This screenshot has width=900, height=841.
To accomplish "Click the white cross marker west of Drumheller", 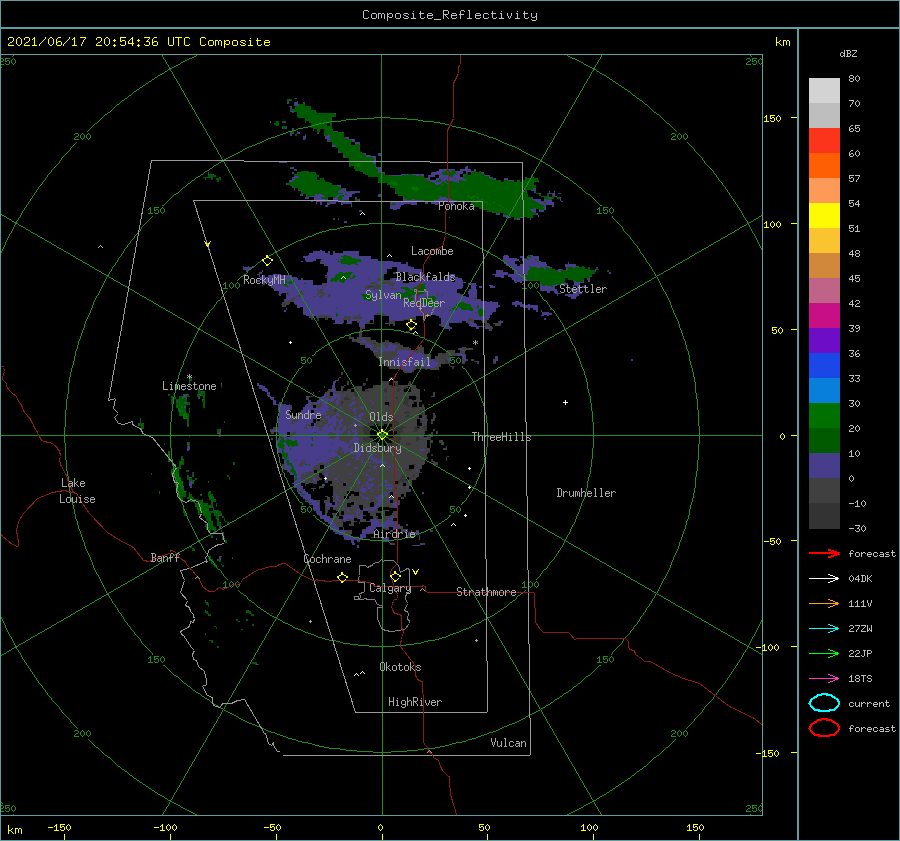I will [x=565, y=402].
